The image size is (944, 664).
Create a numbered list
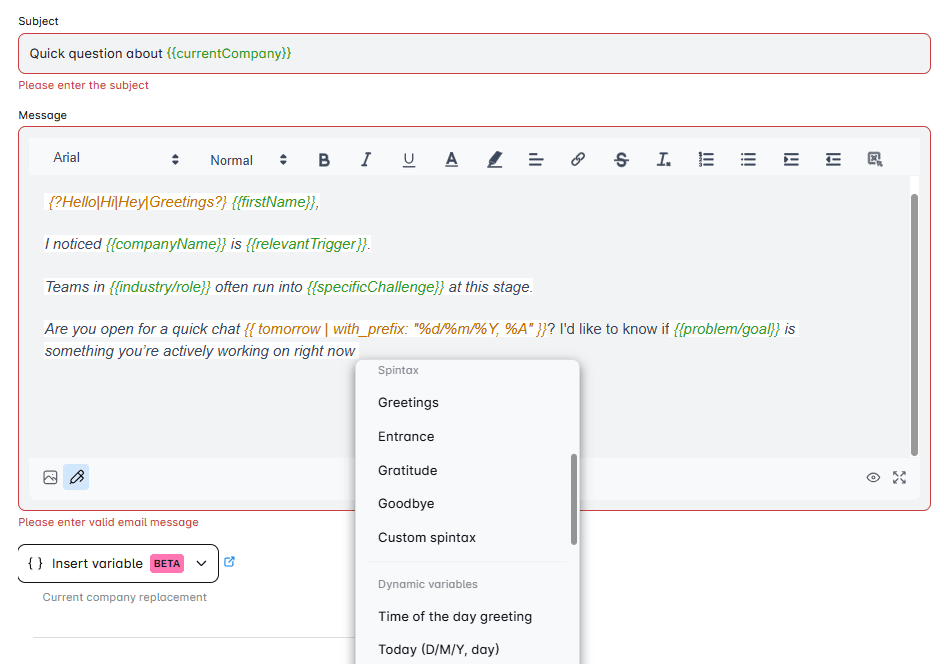pyautogui.click(x=706, y=159)
